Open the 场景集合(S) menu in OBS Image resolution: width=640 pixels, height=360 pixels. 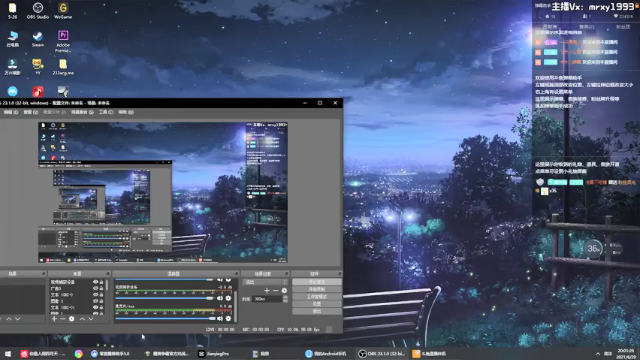tap(82, 112)
